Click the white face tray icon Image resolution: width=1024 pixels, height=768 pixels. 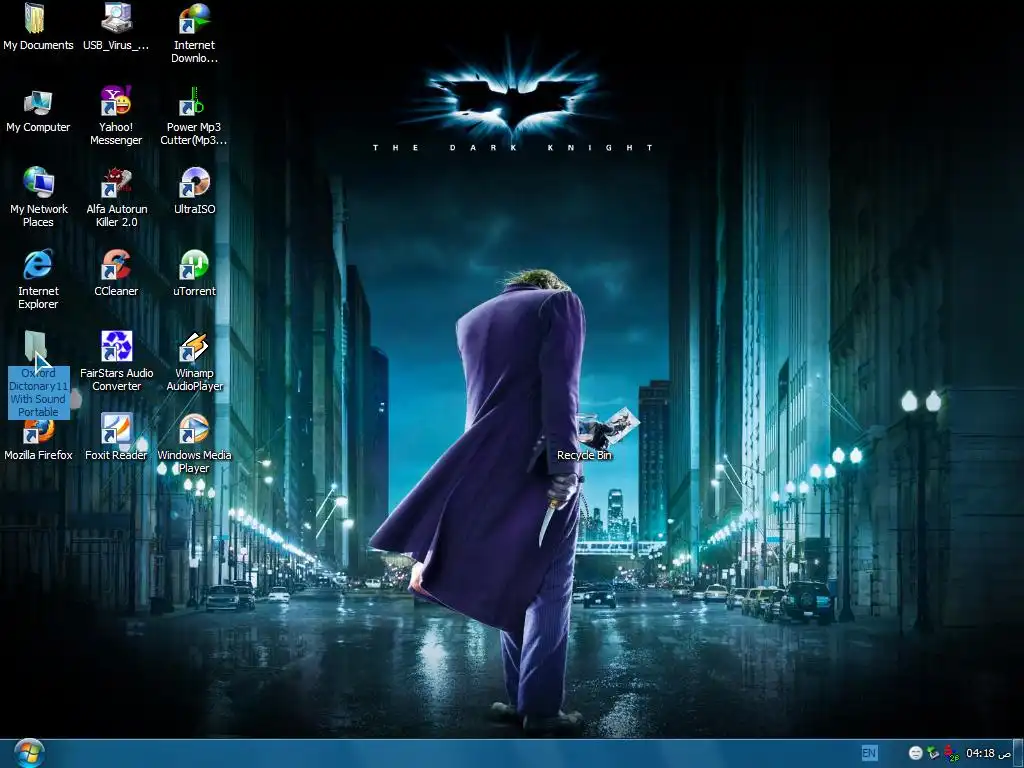[x=916, y=753]
